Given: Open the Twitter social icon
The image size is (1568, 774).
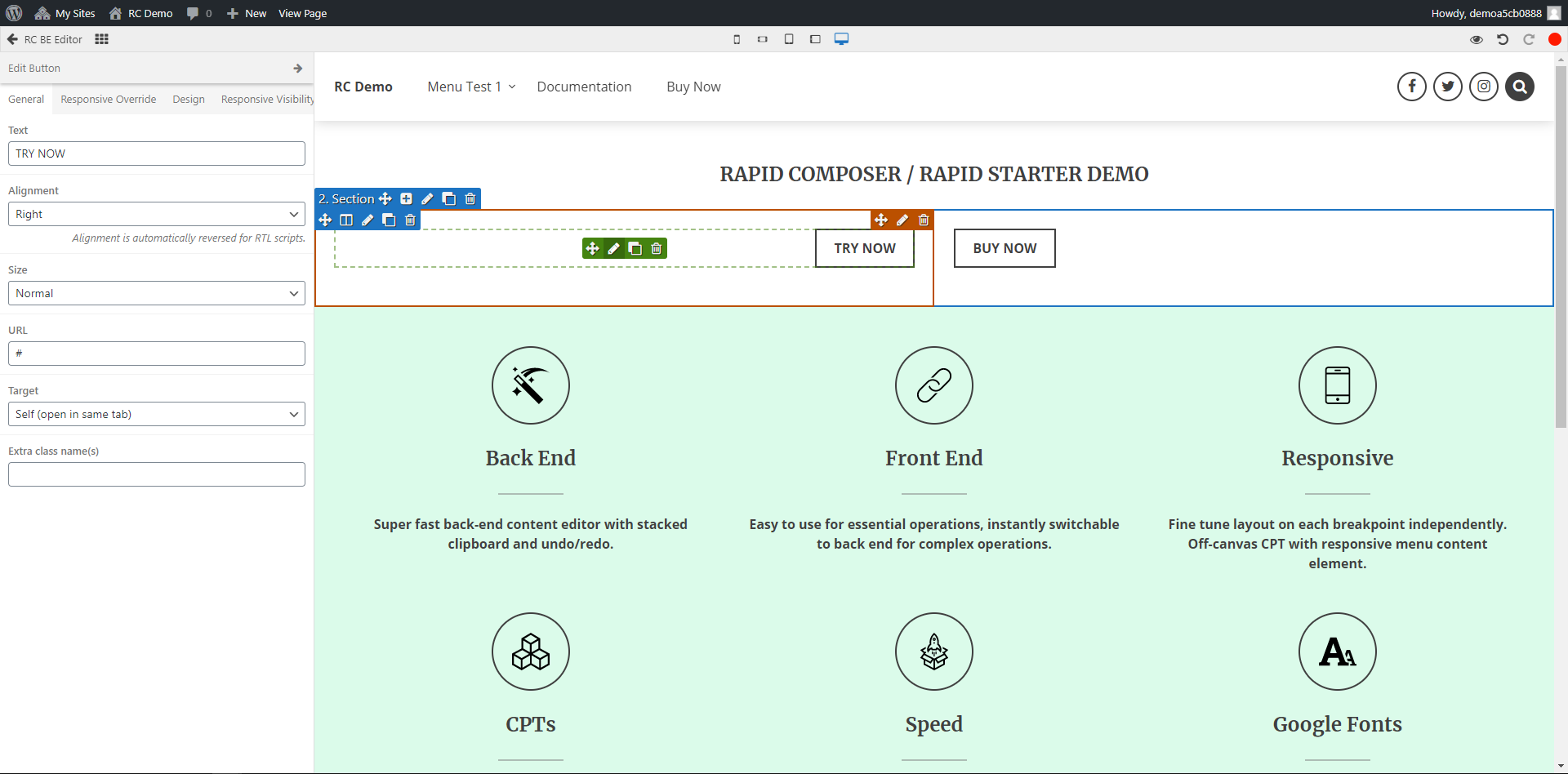Looking at the screenshot, I should click(1448, 87).
